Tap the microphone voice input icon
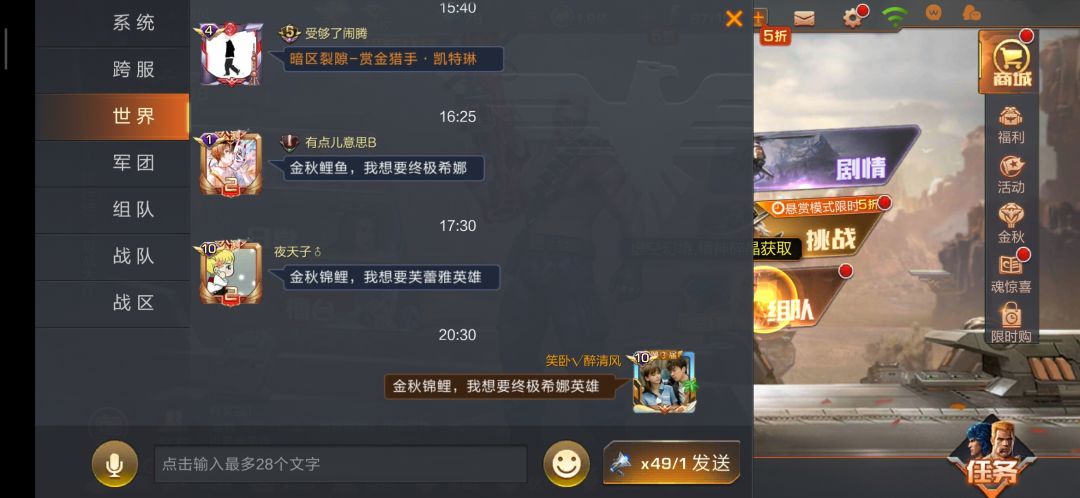 [x=114, y=464]
